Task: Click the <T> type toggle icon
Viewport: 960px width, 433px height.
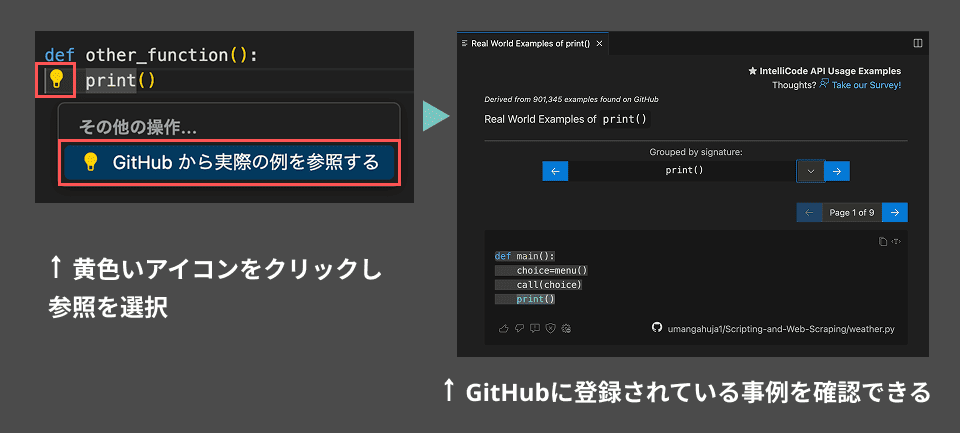Action: pyautogui.click(x=896, y=241)
